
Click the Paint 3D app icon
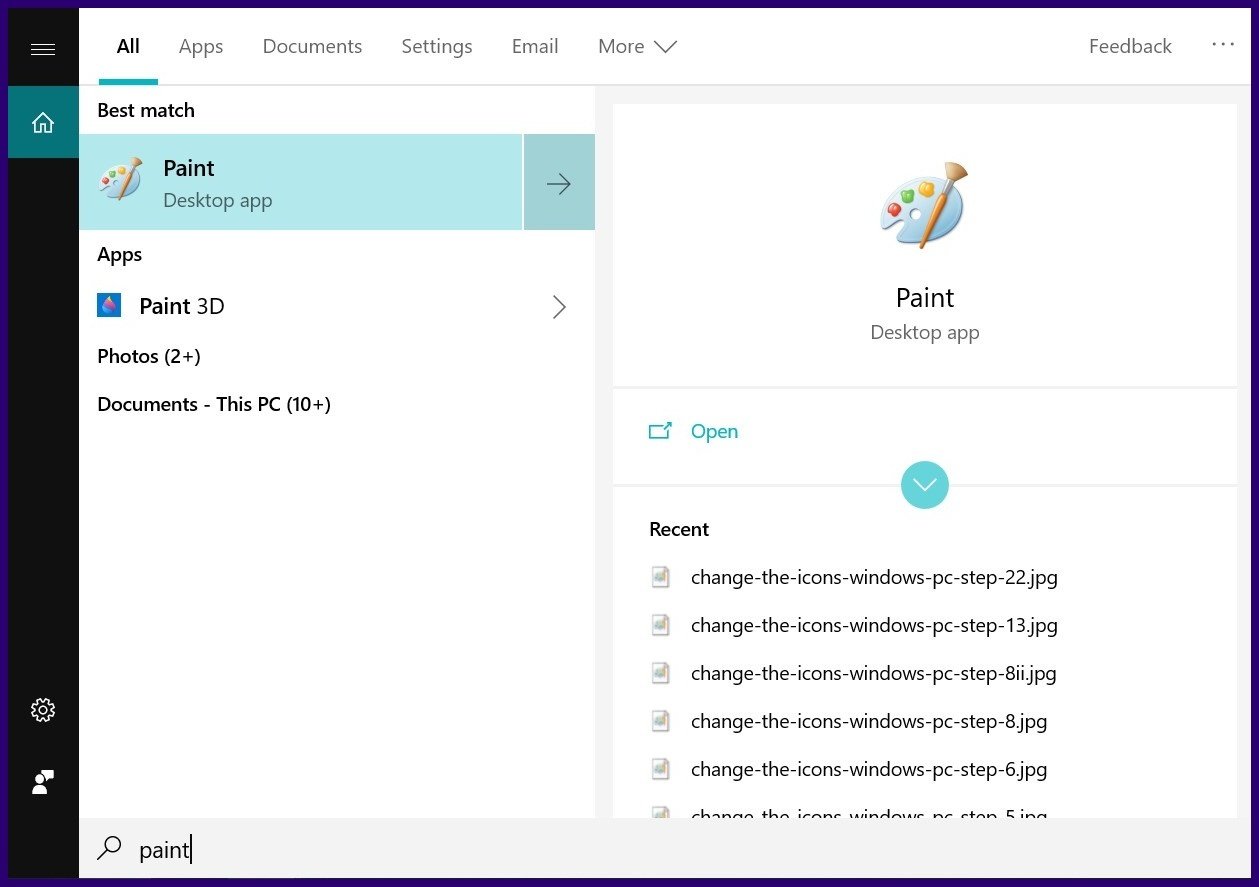click(109, 305)
